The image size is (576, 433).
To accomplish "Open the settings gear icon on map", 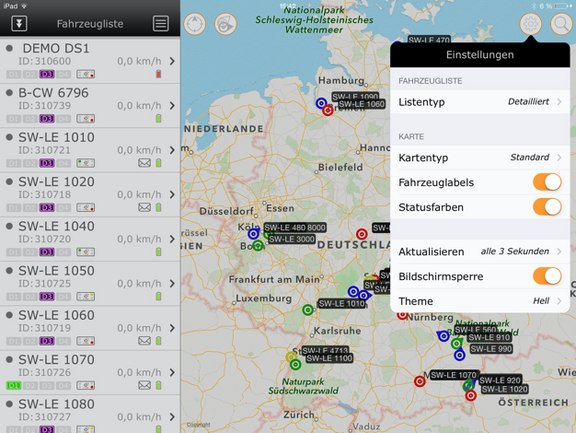I will point(530,24).
